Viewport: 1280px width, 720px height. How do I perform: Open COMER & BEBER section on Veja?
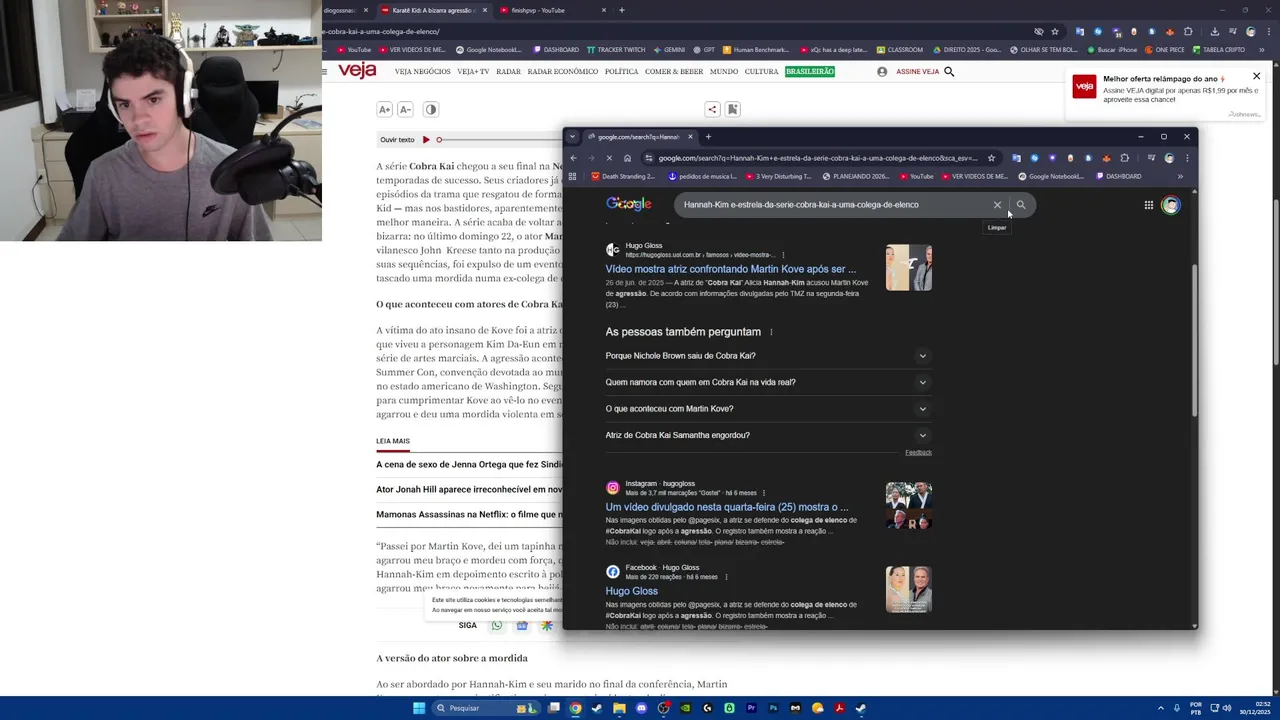(674, 72)
